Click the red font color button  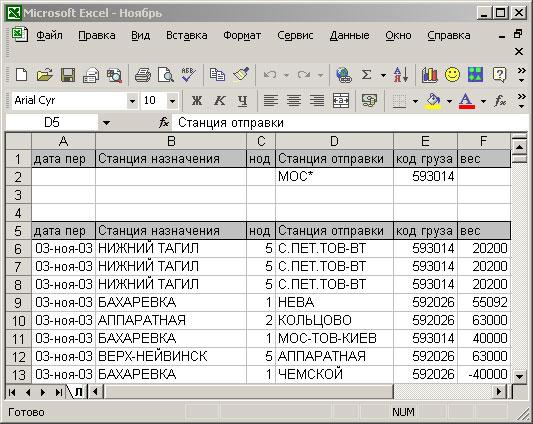[x=467, y=101]
